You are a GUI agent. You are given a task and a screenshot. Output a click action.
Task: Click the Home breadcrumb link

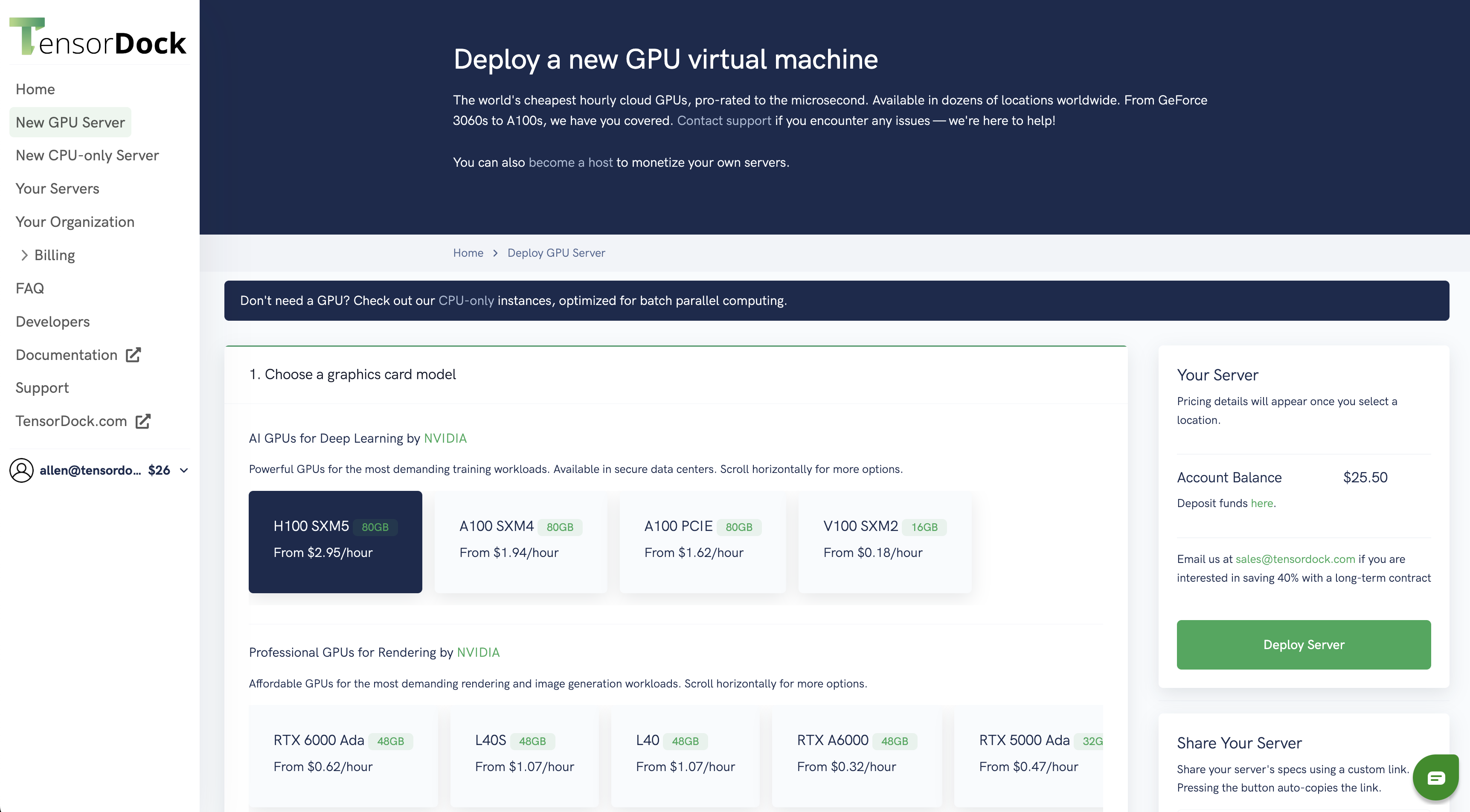pyautogui.click(x=468, y=253)
